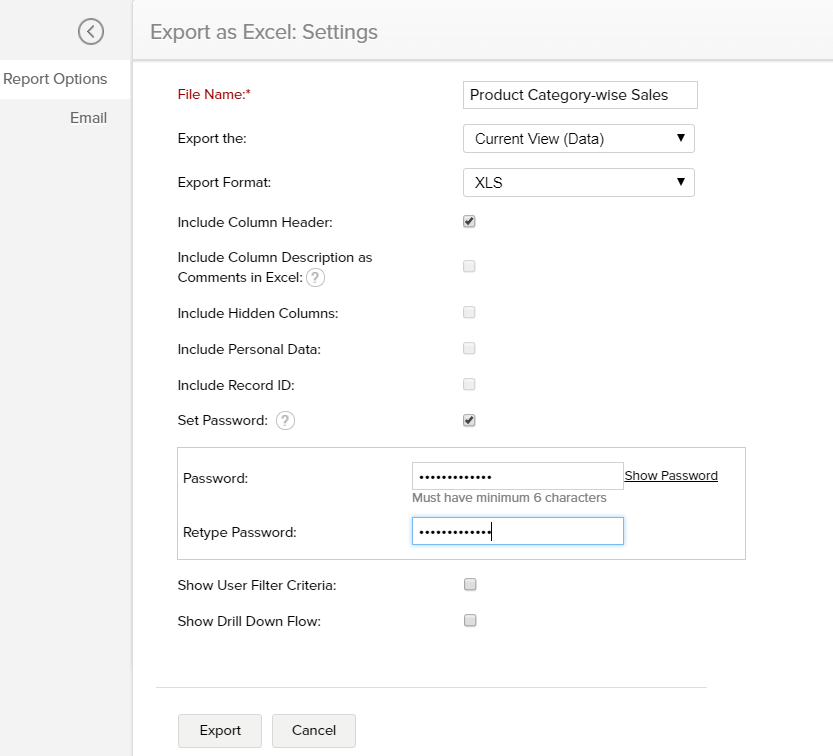Click the help icon beside Set Password
The image size is (833, 756).
pyautogui.click(x=285, y=420)
